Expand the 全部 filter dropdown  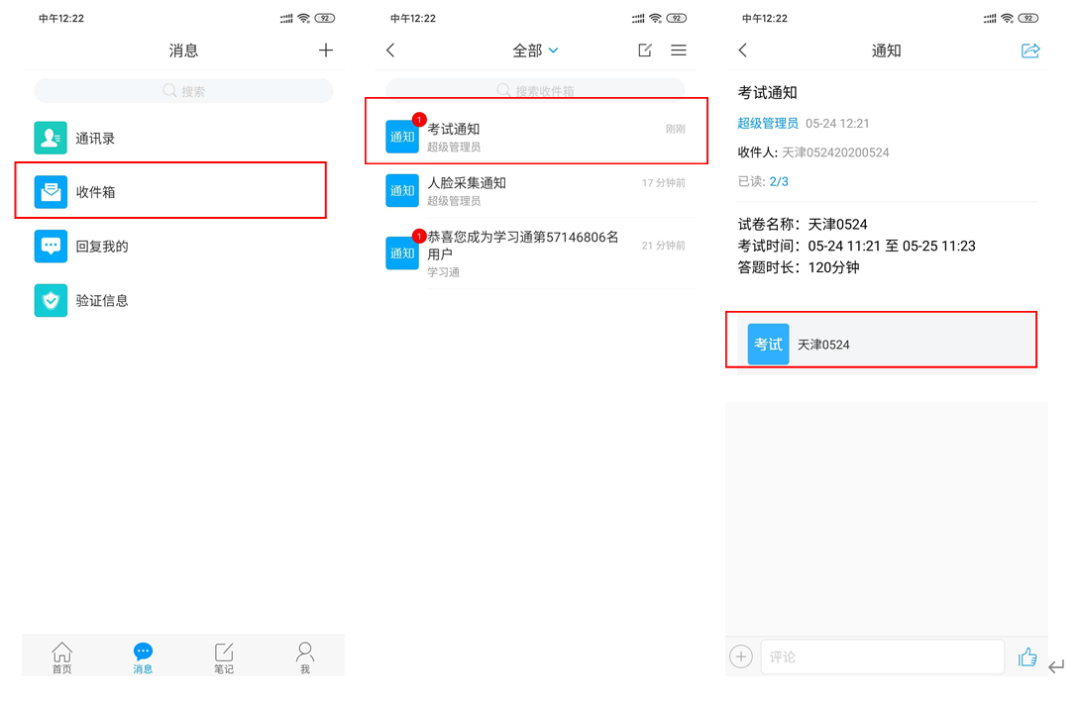(535, 50)
